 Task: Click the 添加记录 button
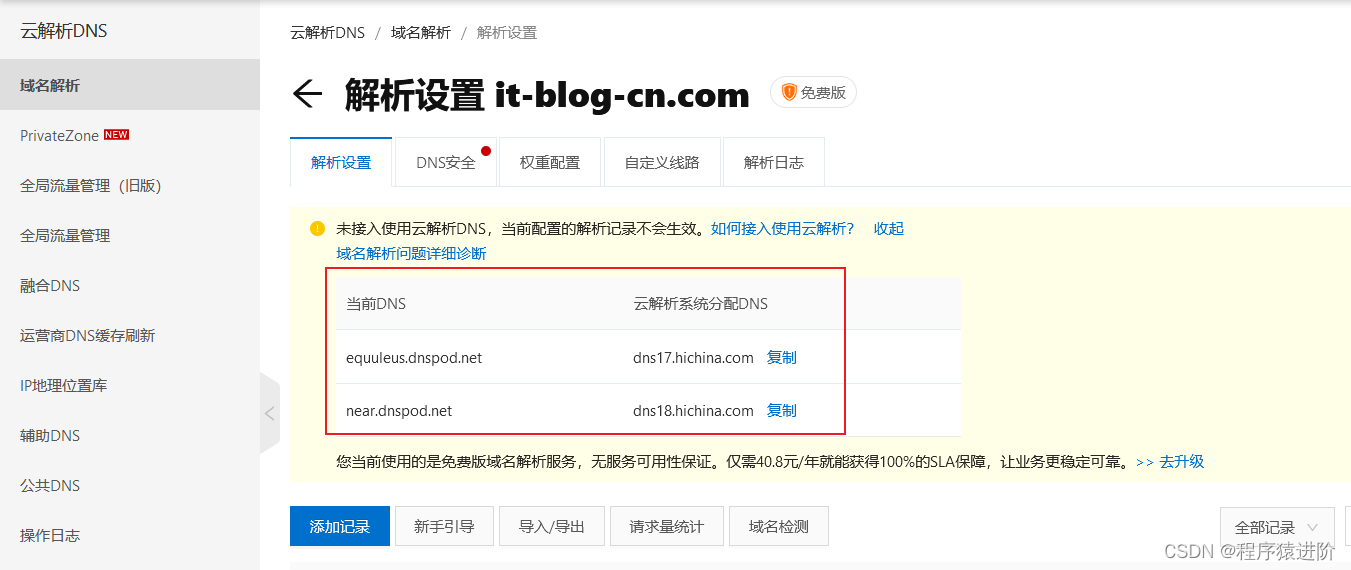(x=340, y=526)
